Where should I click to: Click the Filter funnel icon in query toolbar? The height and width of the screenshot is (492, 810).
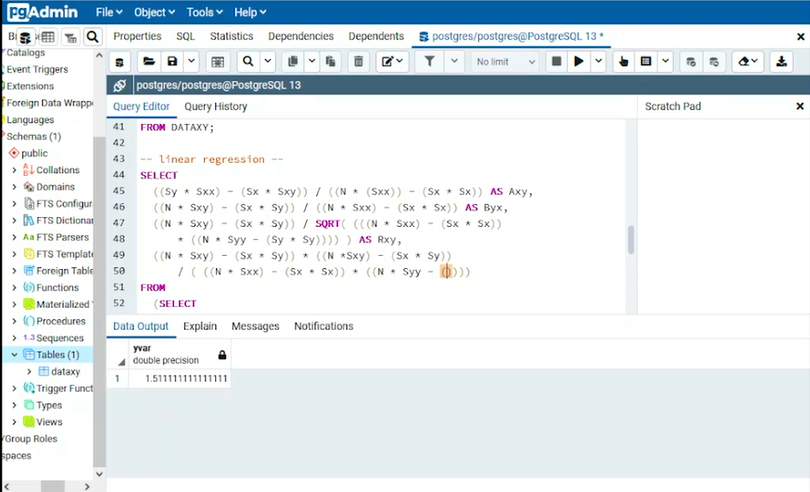(x=429, y=62)
